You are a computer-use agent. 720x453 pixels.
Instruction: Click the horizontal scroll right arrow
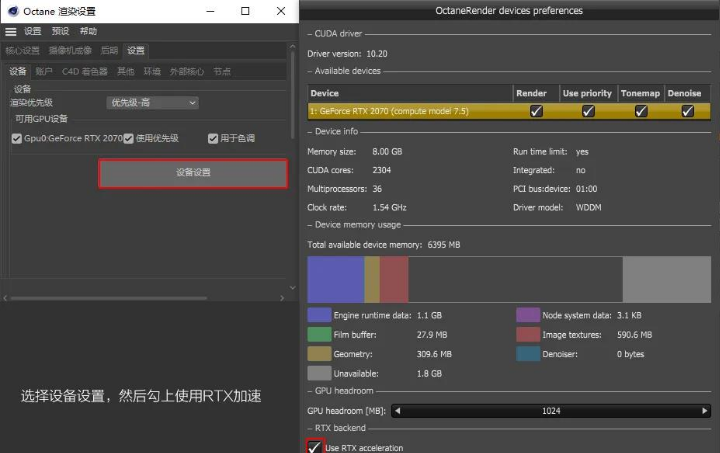tap(282, 298)
